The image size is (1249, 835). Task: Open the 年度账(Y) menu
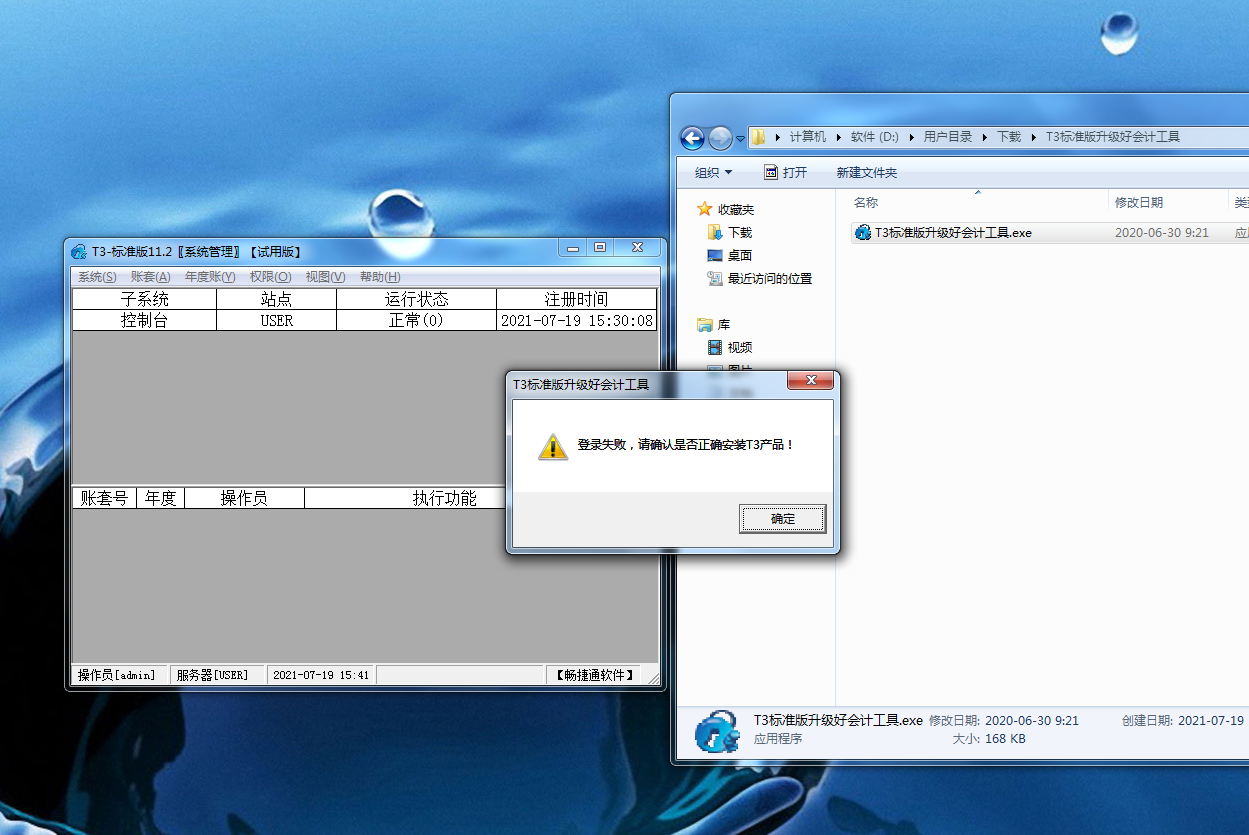[210, 277]
